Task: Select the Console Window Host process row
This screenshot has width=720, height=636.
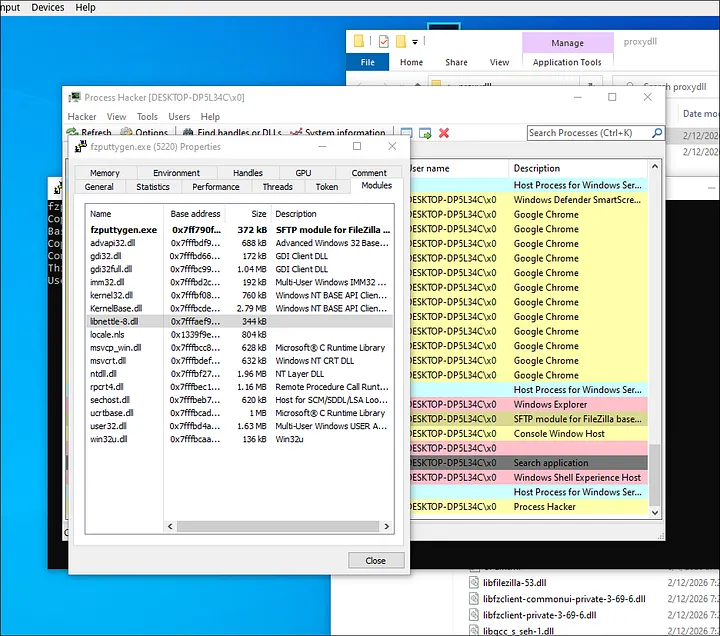Action: tap(528, 433)
